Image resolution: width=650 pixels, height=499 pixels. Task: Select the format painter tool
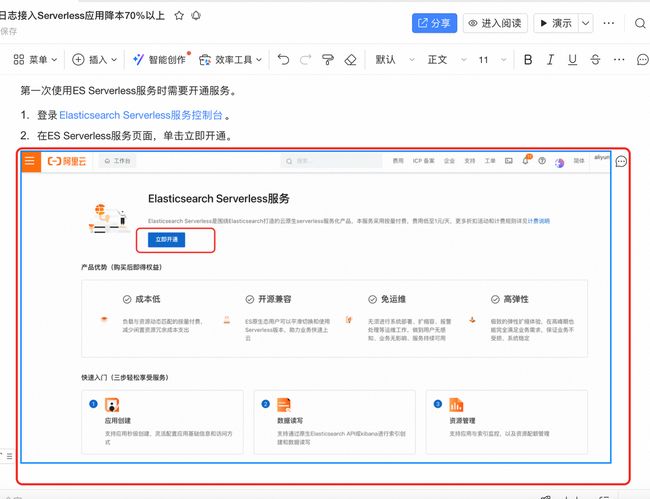(328, 60)
